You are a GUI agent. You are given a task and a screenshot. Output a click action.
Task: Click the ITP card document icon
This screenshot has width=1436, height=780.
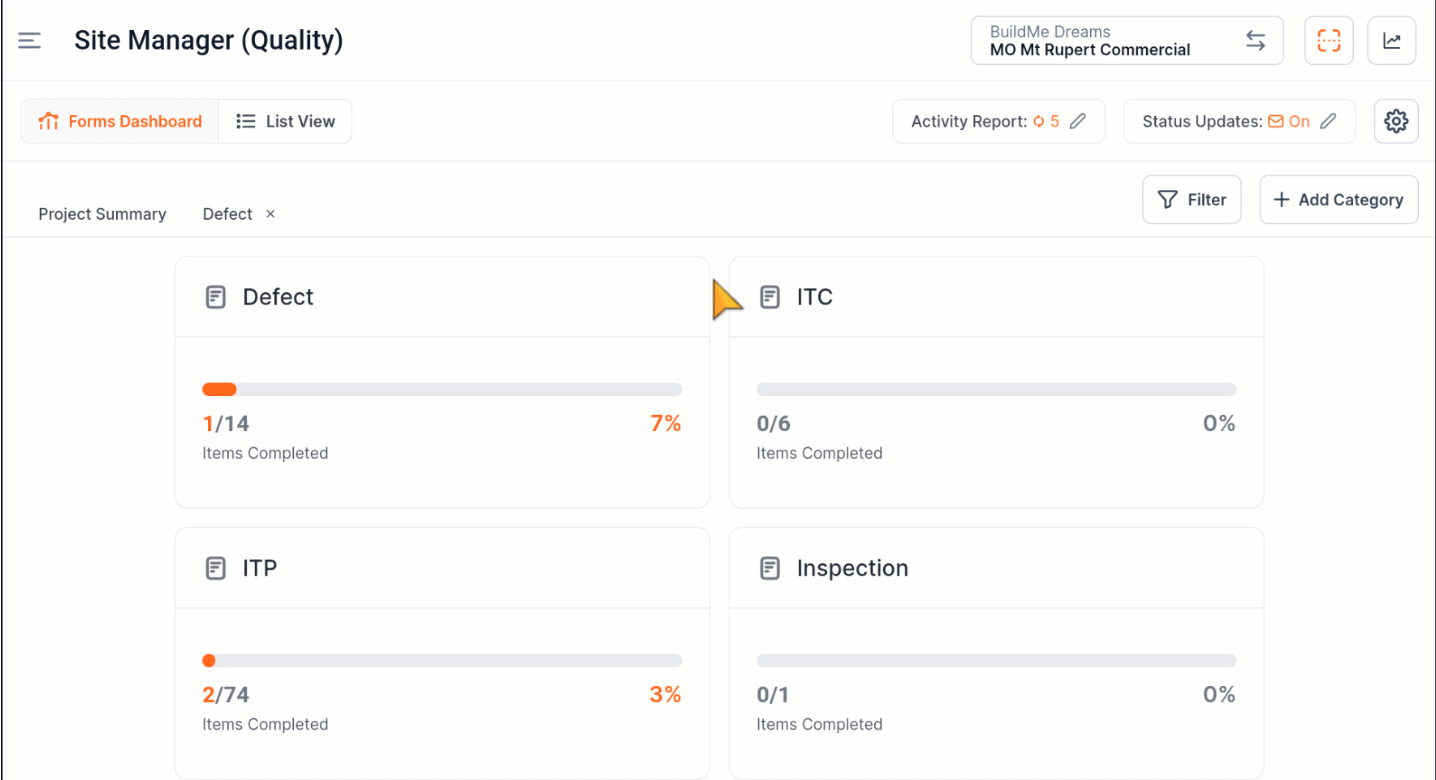click(x=216, y=568)
